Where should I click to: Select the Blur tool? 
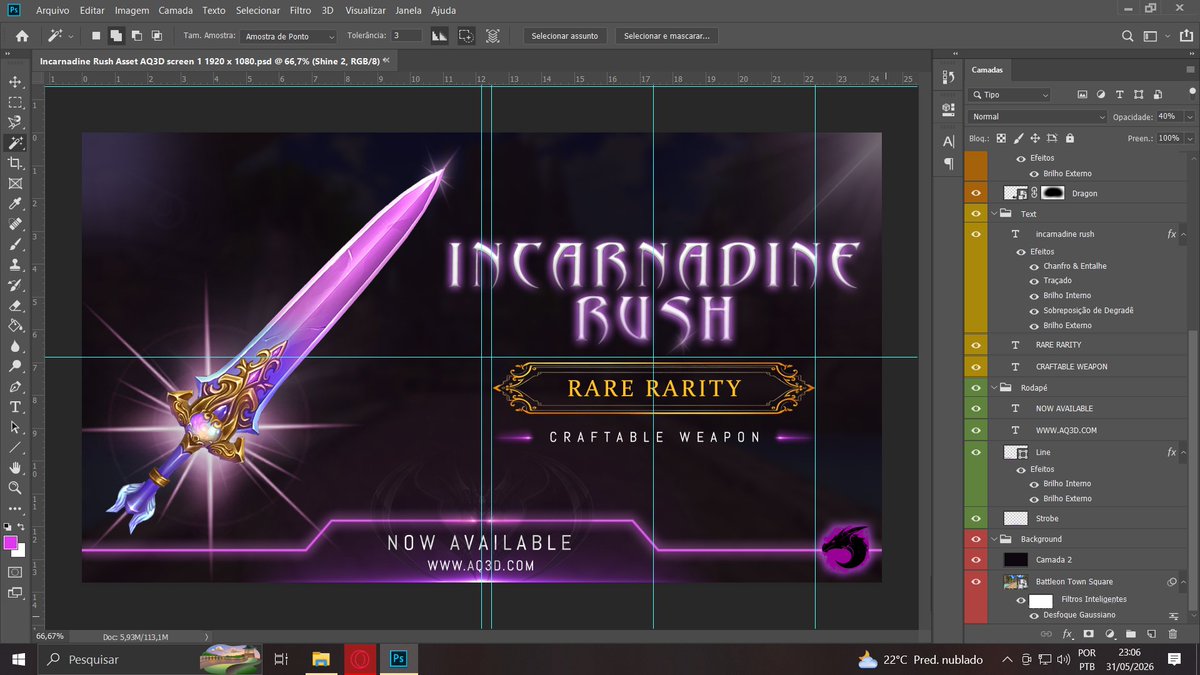click(15, 346)
